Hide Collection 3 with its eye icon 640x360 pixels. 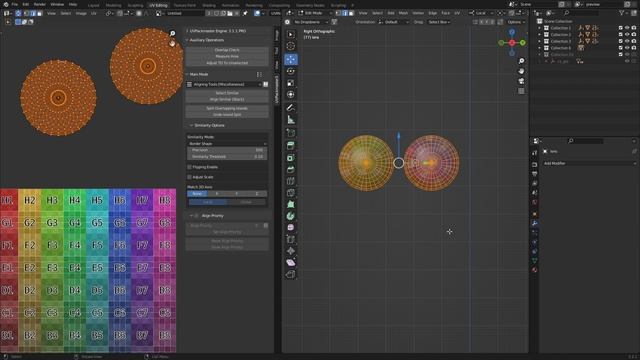point(627,41)
